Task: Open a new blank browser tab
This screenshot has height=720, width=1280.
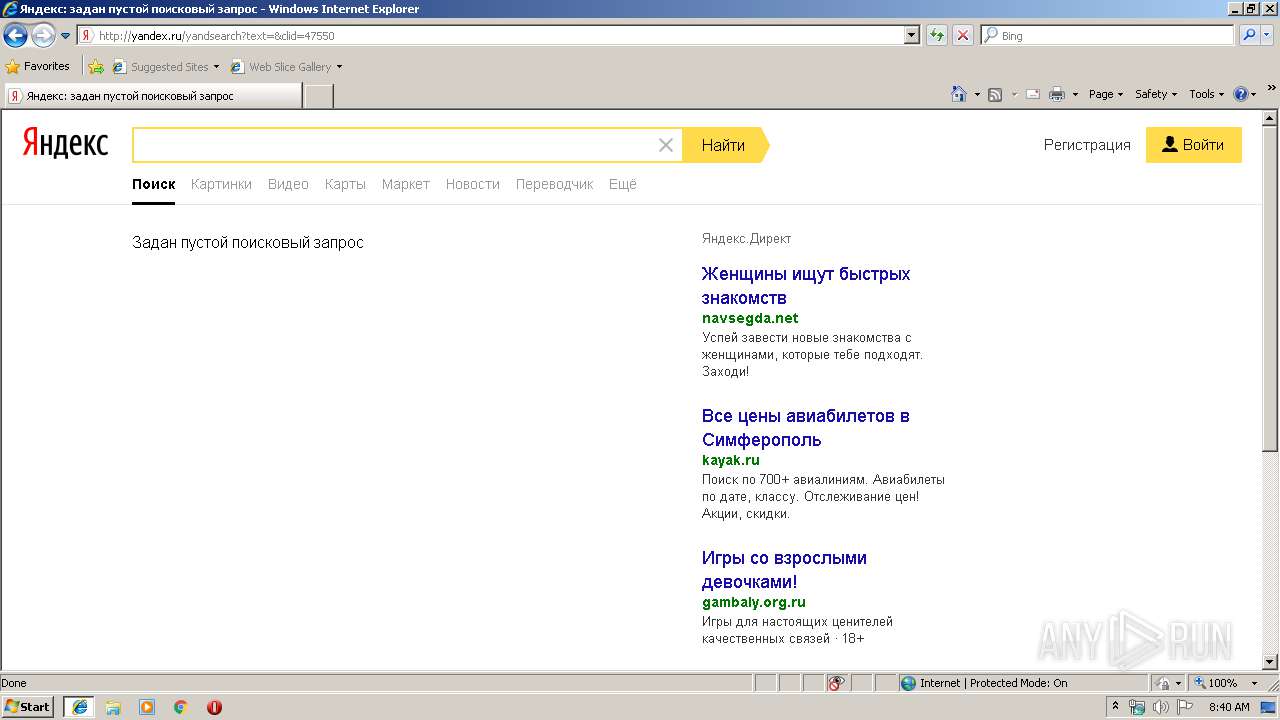Action: 318,96
